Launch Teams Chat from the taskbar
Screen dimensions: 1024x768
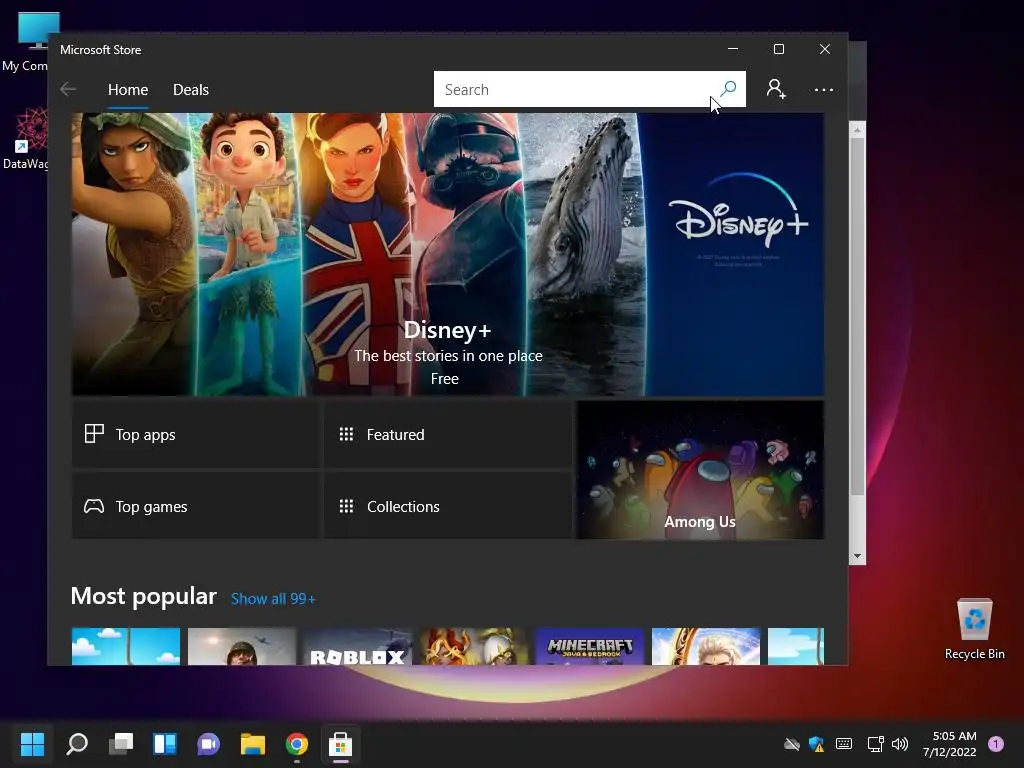tap(208, 743)
